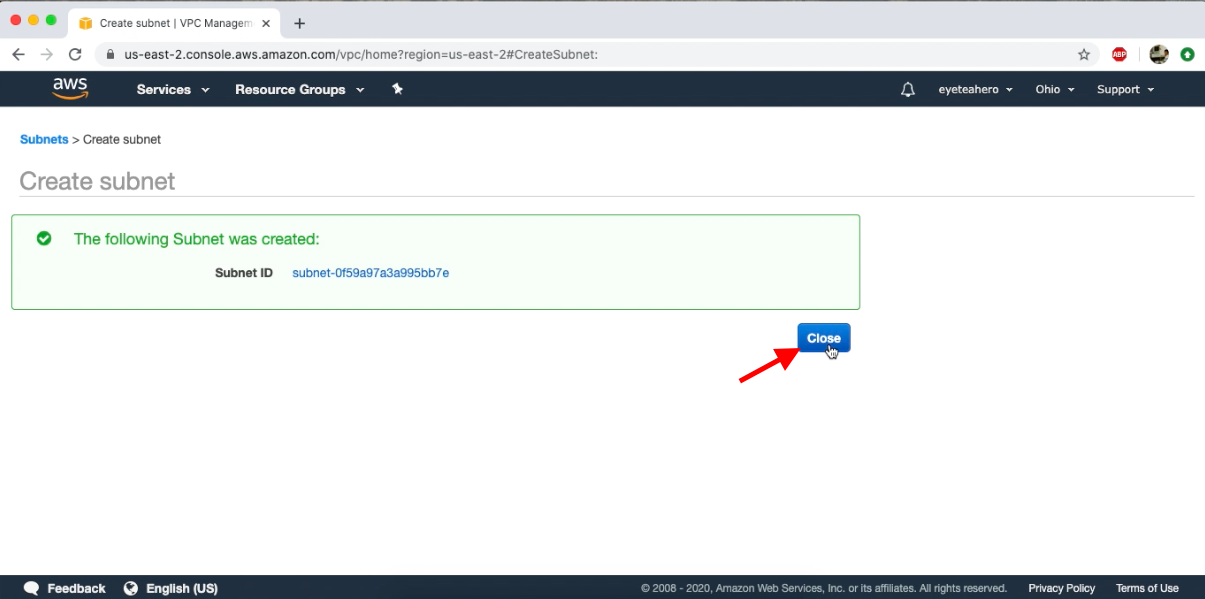Go back with browser back arrow
Image resolution: width=1205 pixels, height=599 pixels.
(18, 54)
